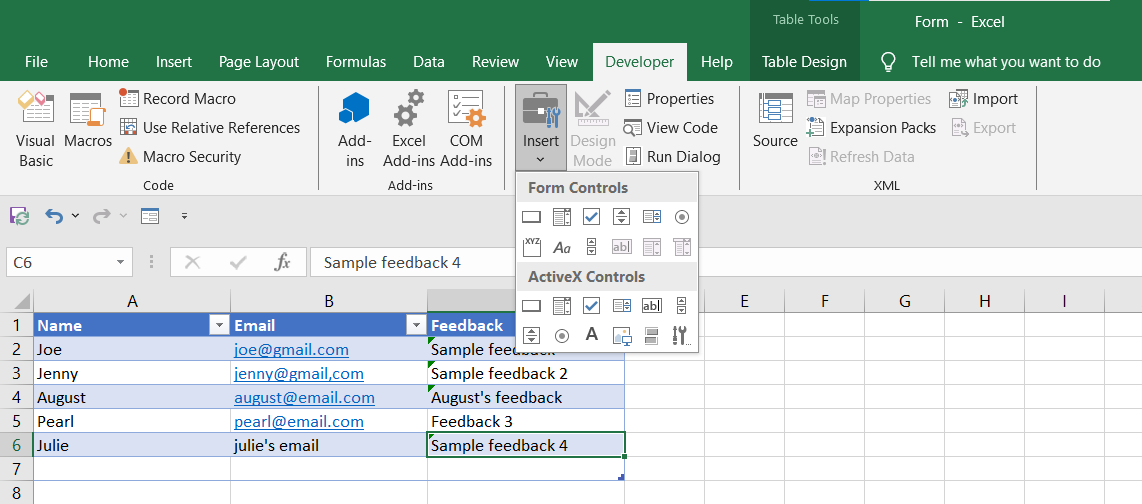Toggle Design Mode
Image resolution: width=1142 pixels, height=504 pixels.
[592, 130]
